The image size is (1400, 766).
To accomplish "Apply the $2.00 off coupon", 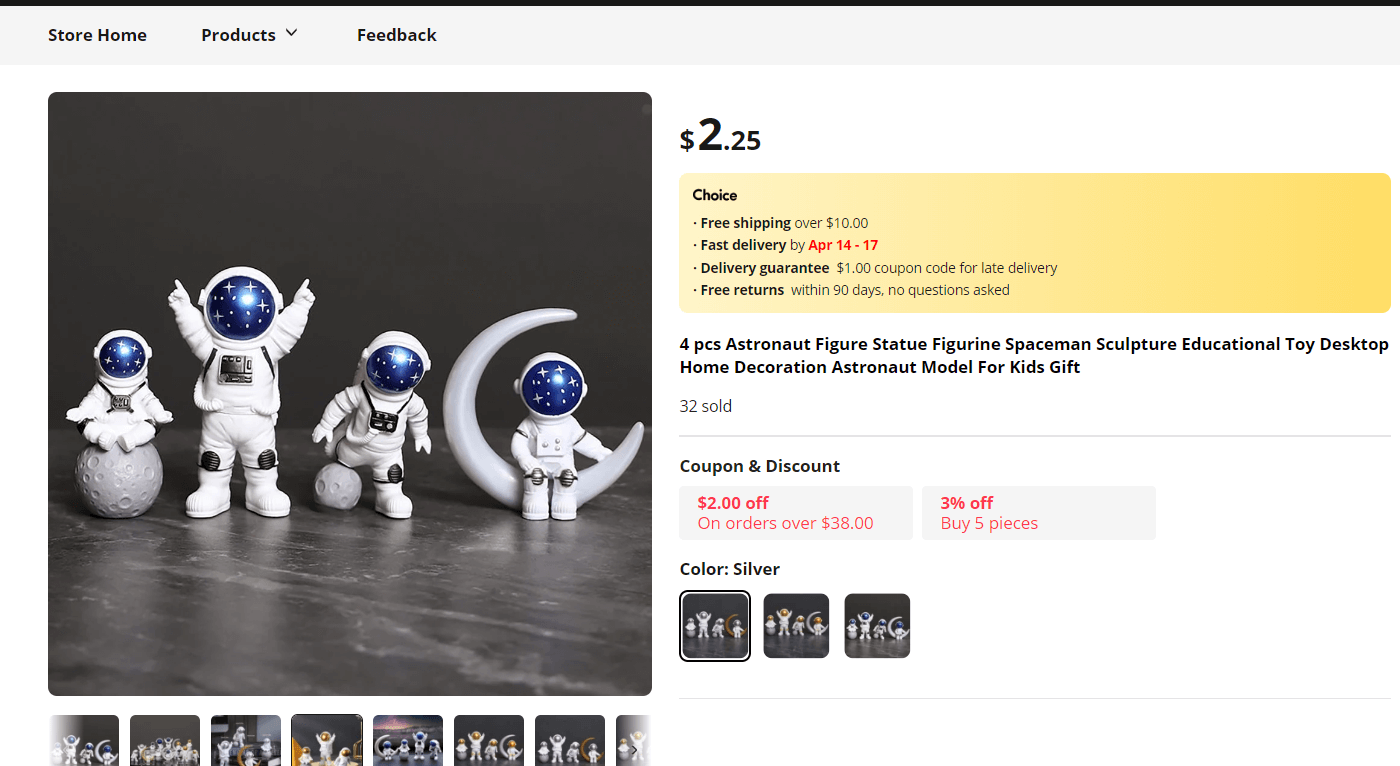I will pos(795,512).
